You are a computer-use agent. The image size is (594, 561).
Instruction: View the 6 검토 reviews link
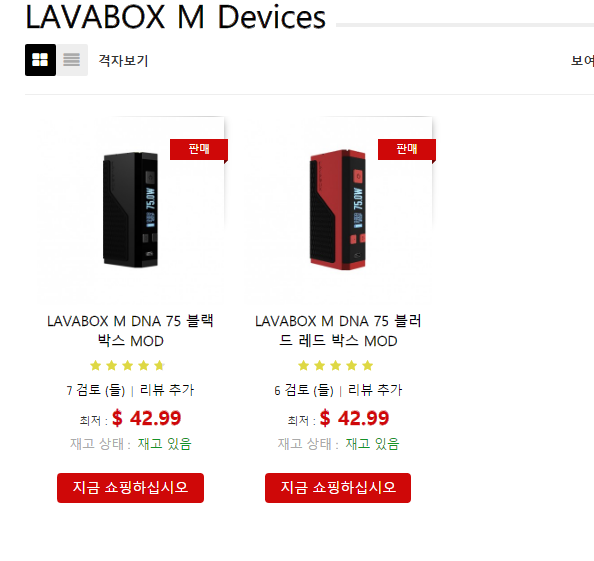tap(304, 390)
